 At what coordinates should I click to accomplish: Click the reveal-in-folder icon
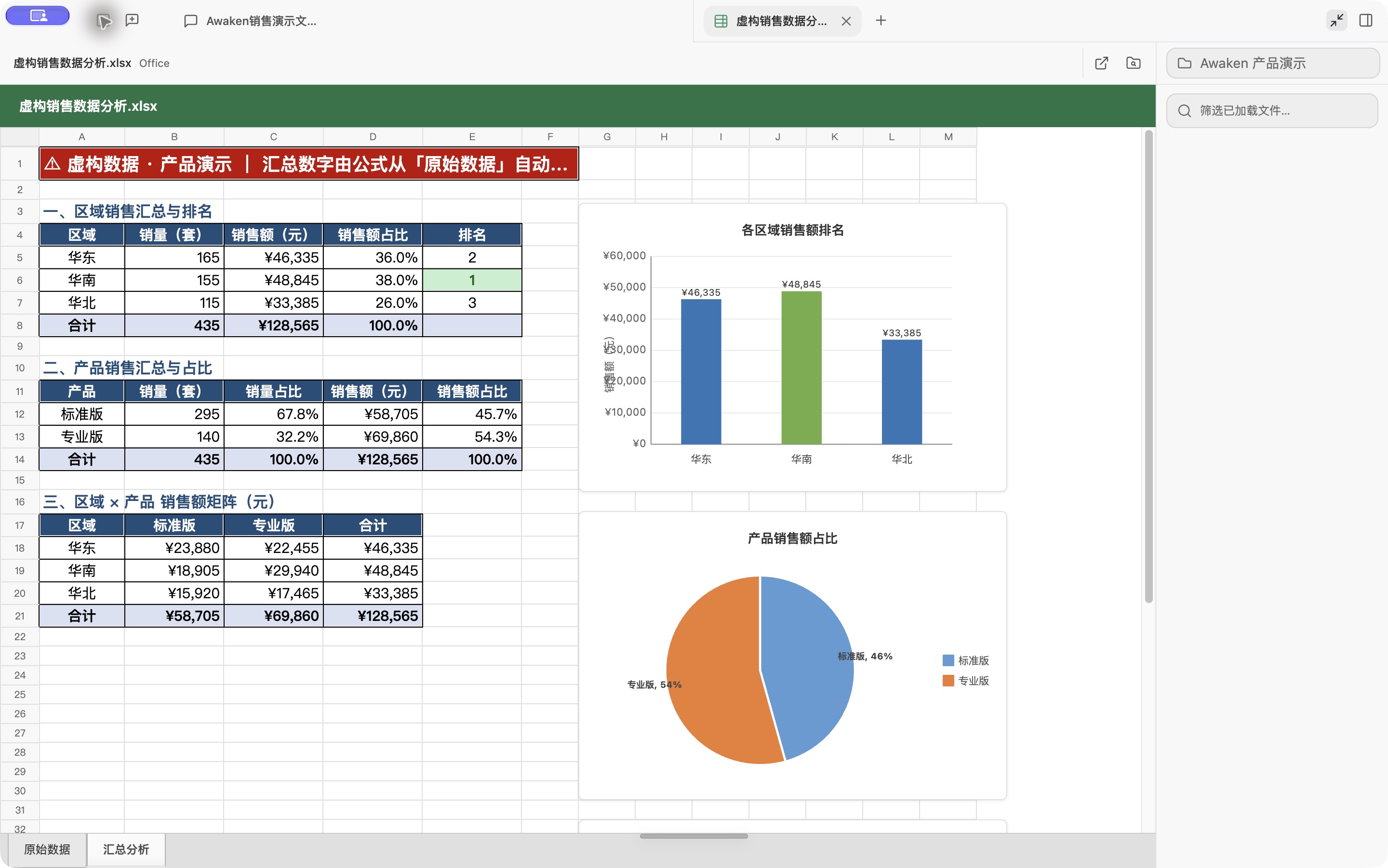click(1133, 63)
